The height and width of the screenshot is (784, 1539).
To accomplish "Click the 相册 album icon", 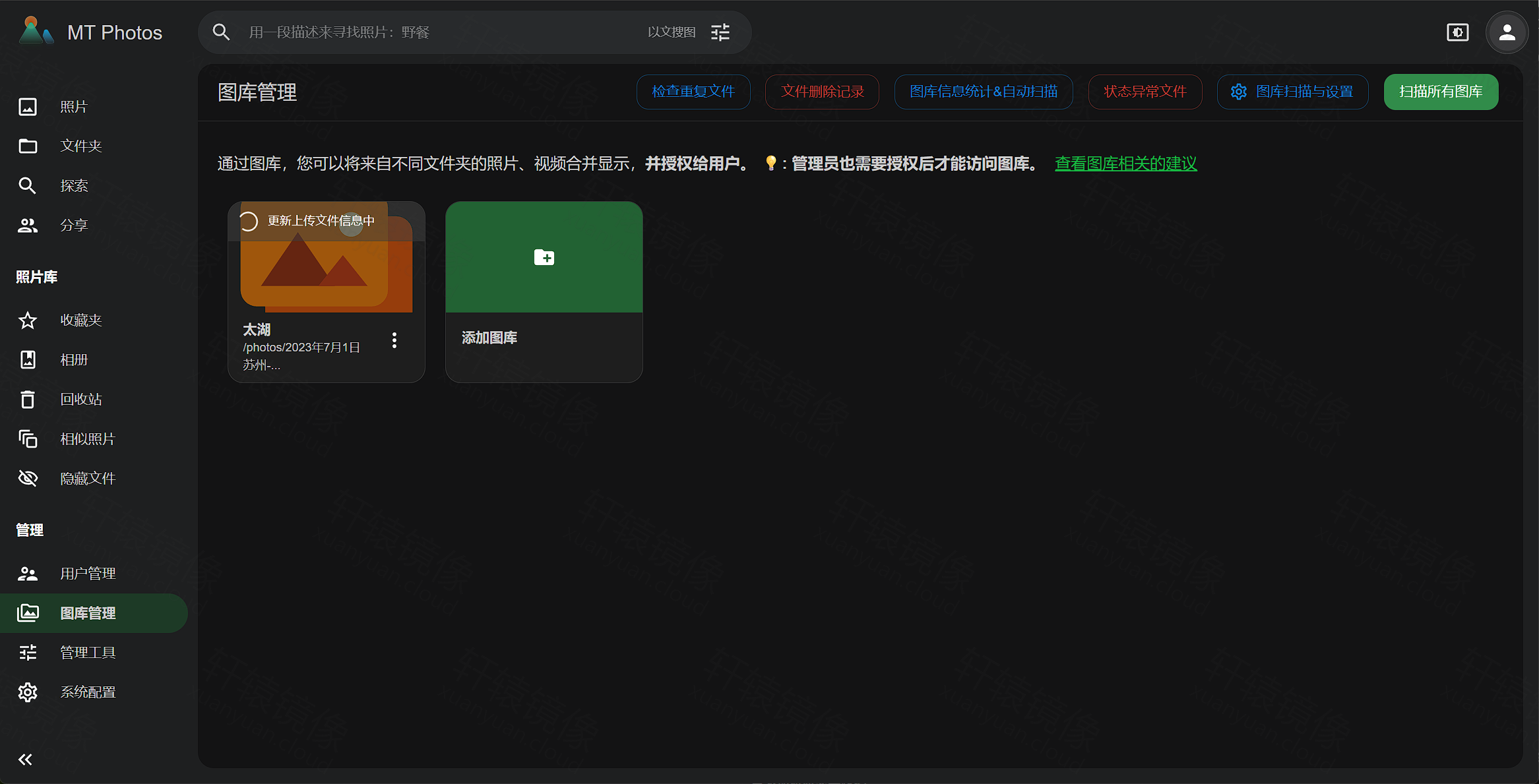I will pyautogui.click(x=28, y=360).
